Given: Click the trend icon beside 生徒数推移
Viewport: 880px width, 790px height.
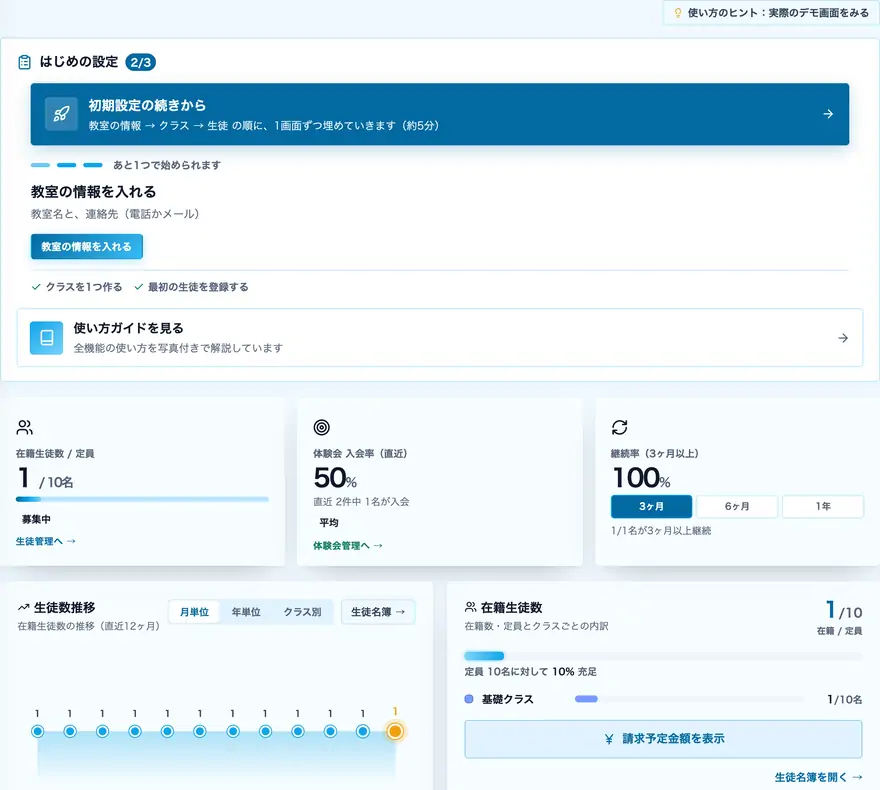Looking at the screenshot, I should point(24,607).
